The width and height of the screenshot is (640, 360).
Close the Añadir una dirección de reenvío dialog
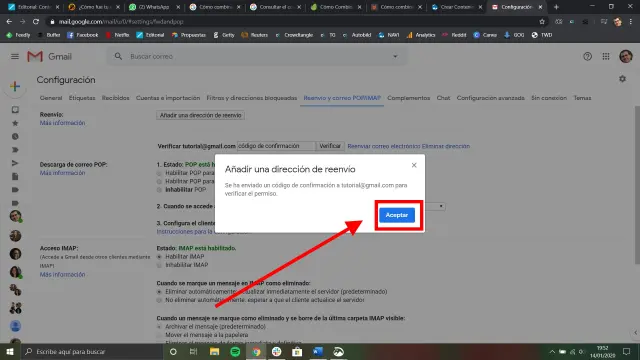click(x=414, y=165)
